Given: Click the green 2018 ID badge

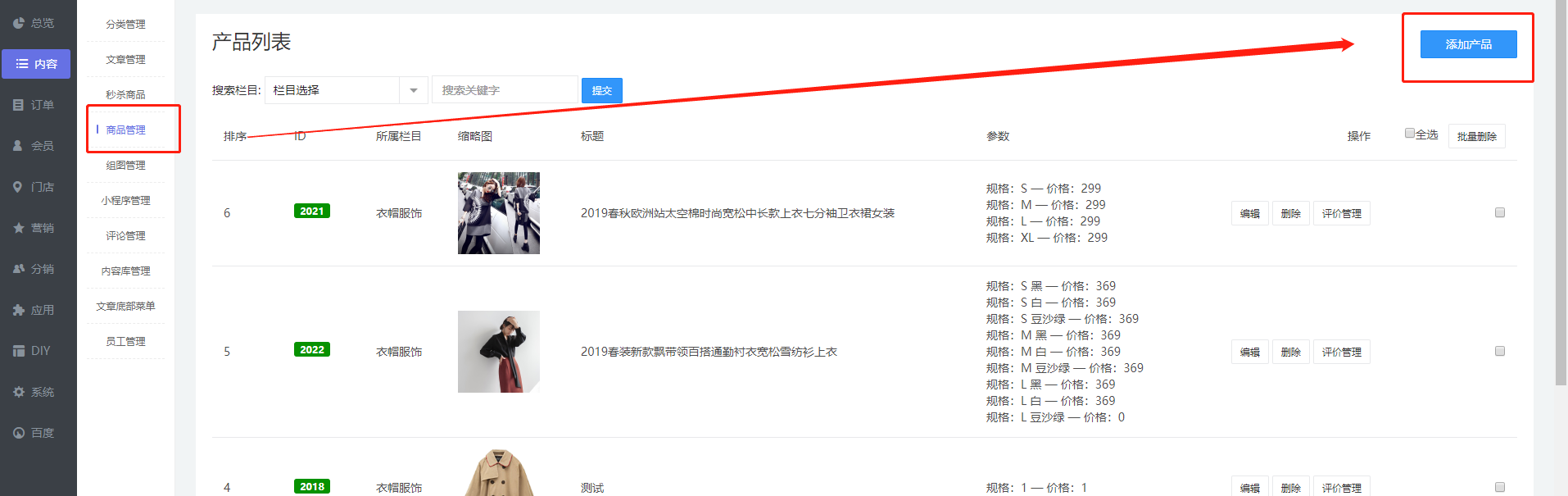Looking at the screenshot, I should (x=312, y=486).
